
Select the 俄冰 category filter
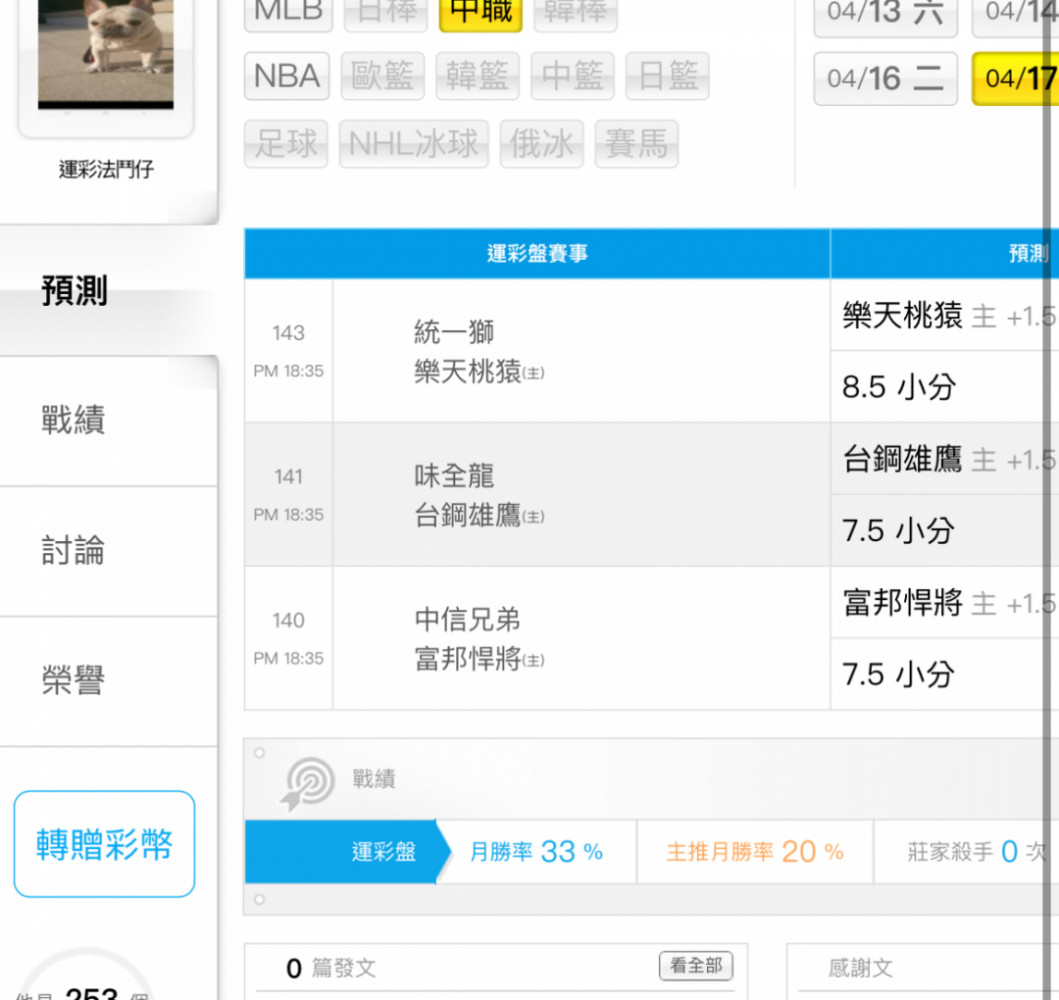542,144
